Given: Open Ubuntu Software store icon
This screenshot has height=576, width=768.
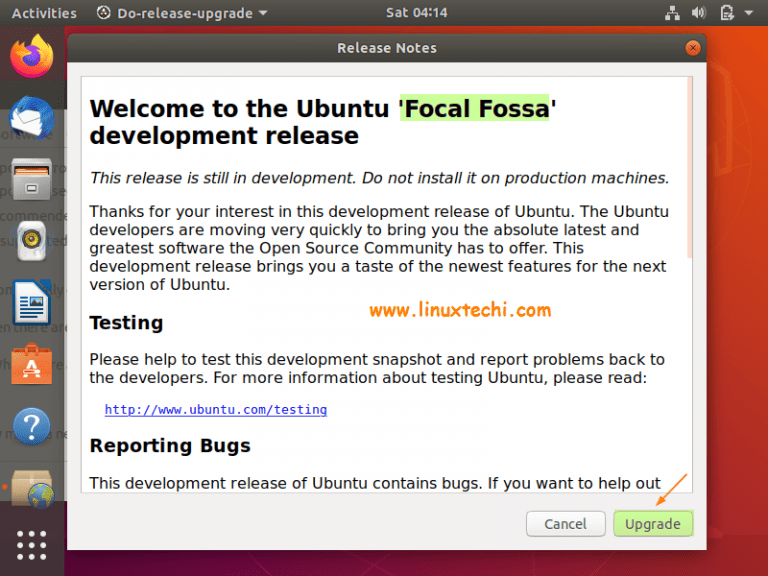Looking at the screenshot, I should click(x=31, y=366).
